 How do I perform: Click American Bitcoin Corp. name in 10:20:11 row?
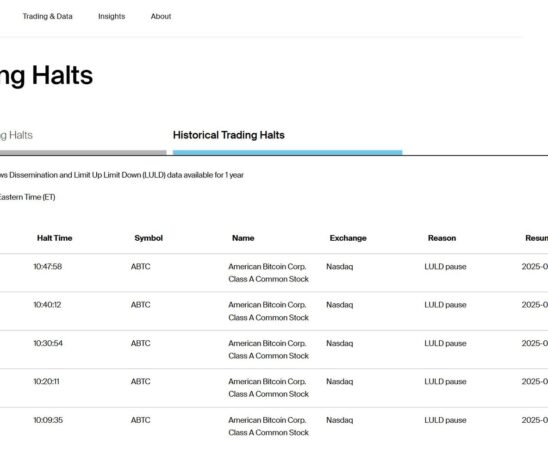(x=268, y=388)
